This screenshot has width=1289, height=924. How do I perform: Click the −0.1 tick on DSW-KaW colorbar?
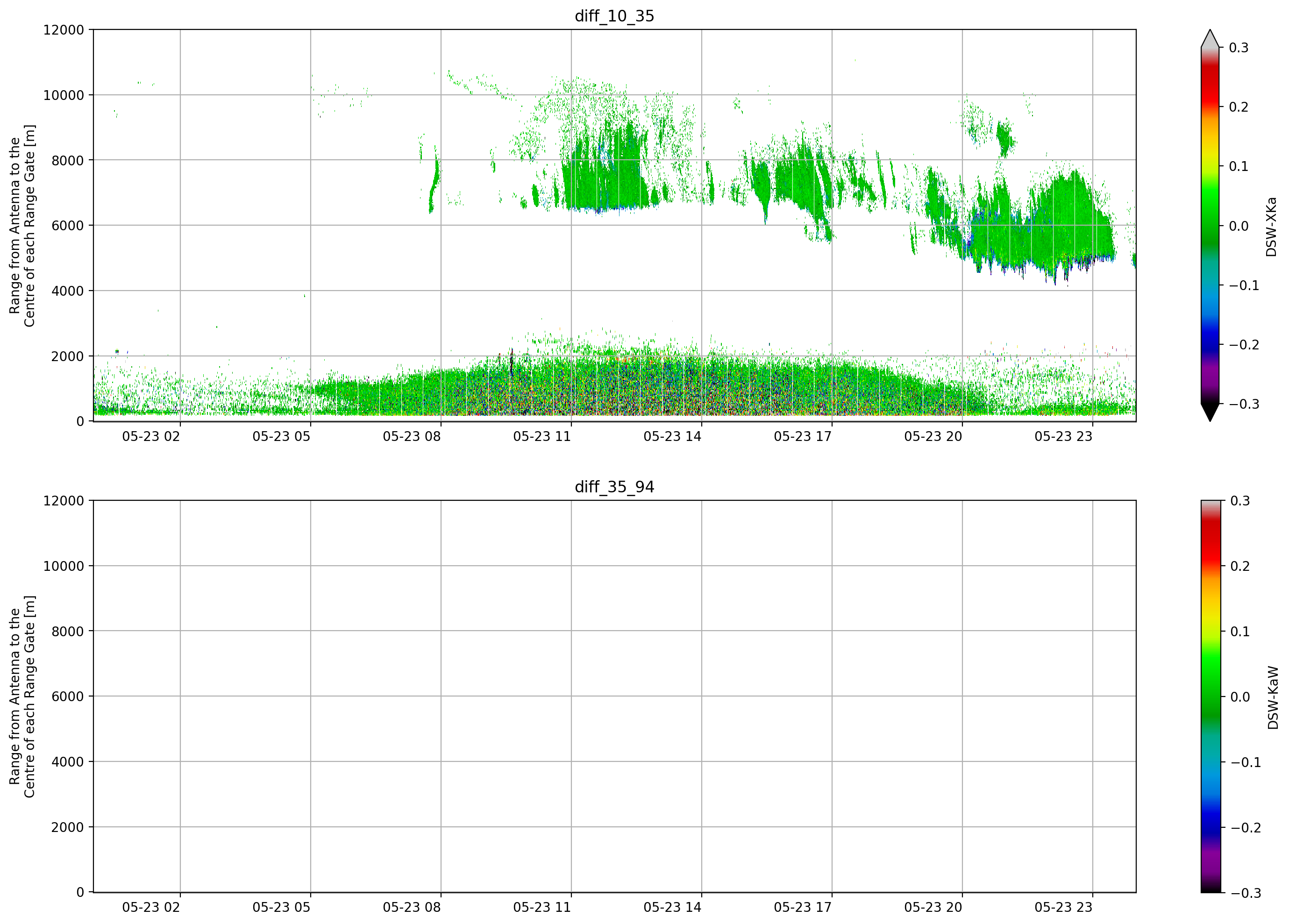(1245, 762)
